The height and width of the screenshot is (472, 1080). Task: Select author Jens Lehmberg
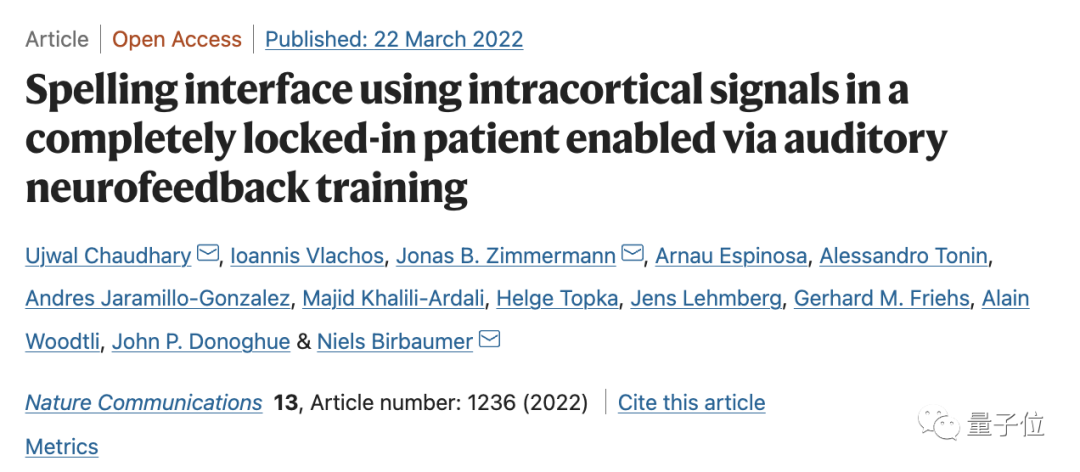708,299
